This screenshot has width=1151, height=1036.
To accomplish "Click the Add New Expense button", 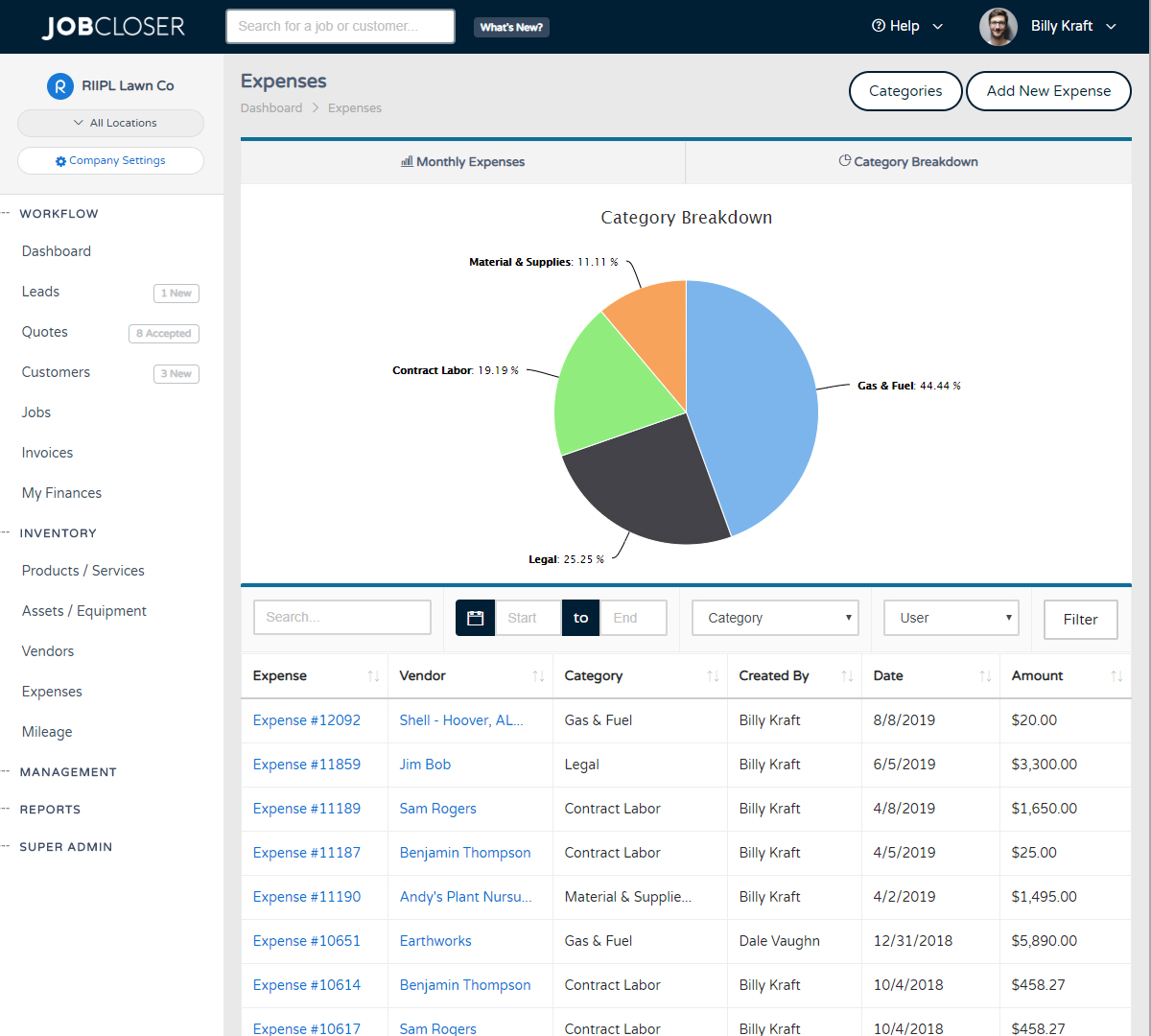I will 1048,90.
